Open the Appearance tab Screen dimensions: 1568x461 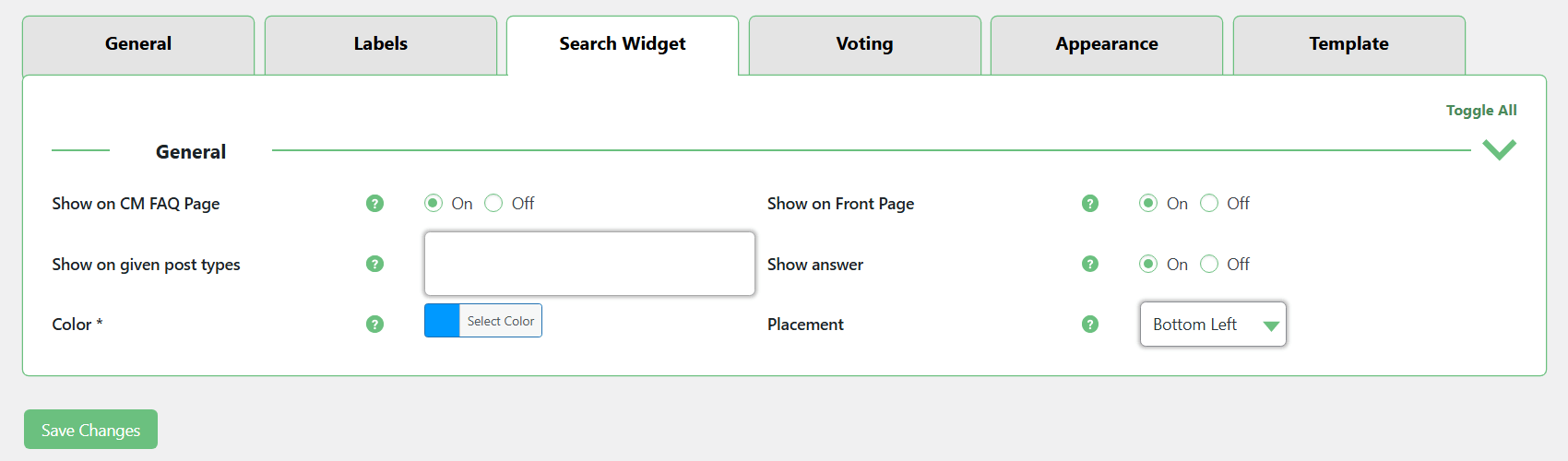pos(1106,44)
